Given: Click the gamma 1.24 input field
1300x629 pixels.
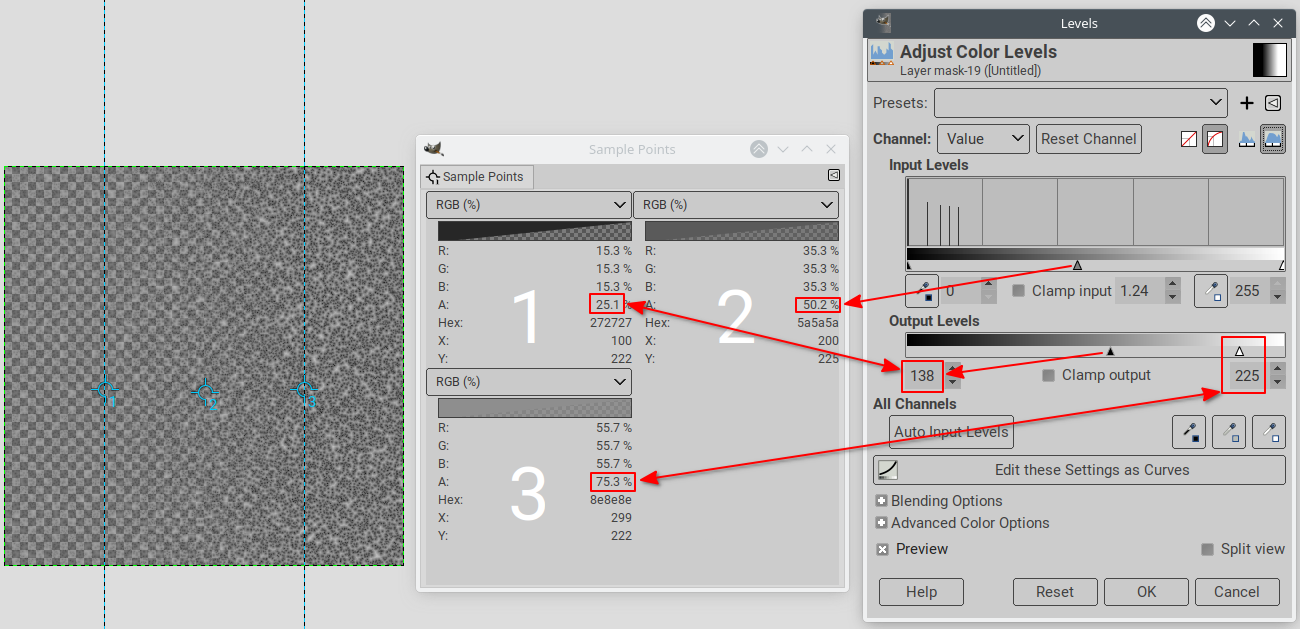Looking at the screenshot, I should coord(1141,291).
